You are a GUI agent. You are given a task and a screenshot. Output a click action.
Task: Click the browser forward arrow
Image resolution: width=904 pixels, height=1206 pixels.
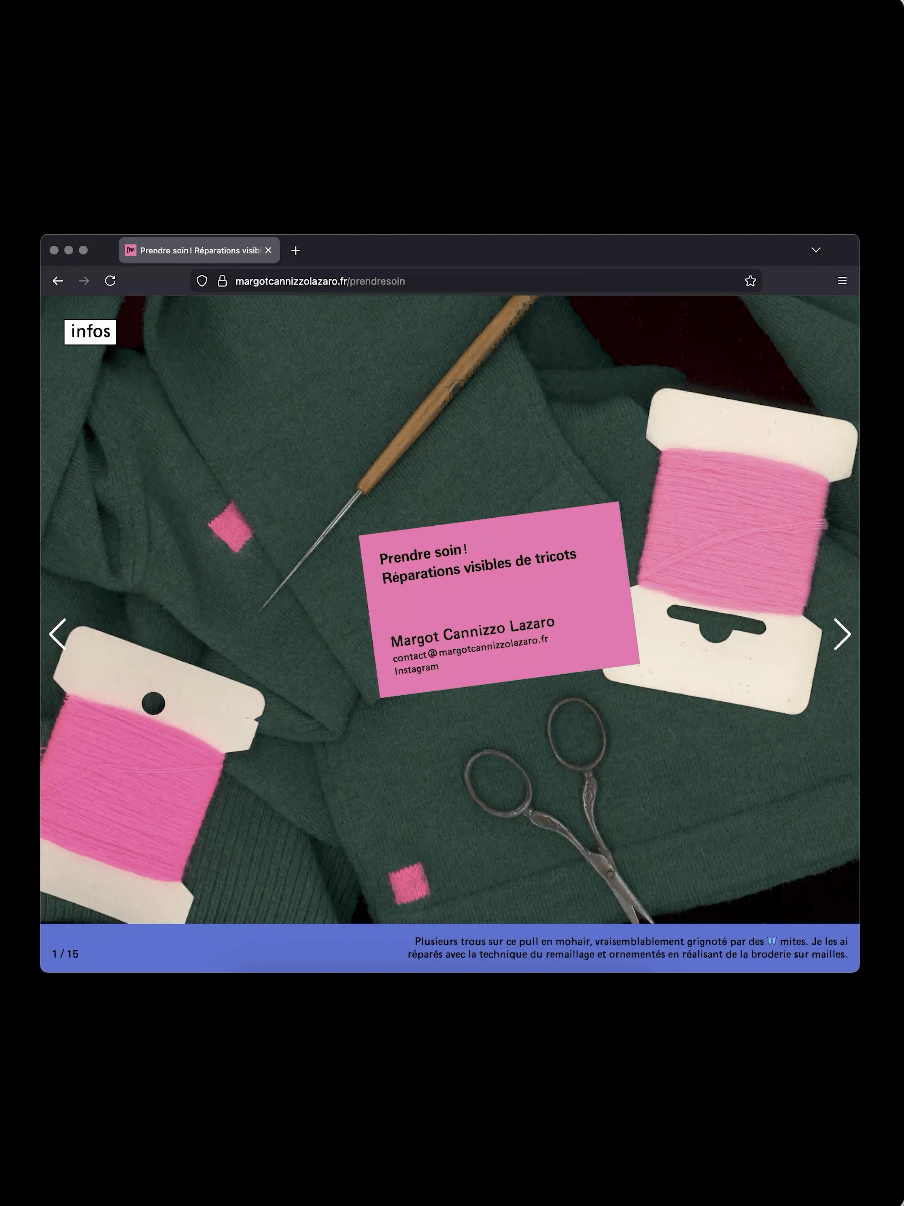tap(84, 281)
